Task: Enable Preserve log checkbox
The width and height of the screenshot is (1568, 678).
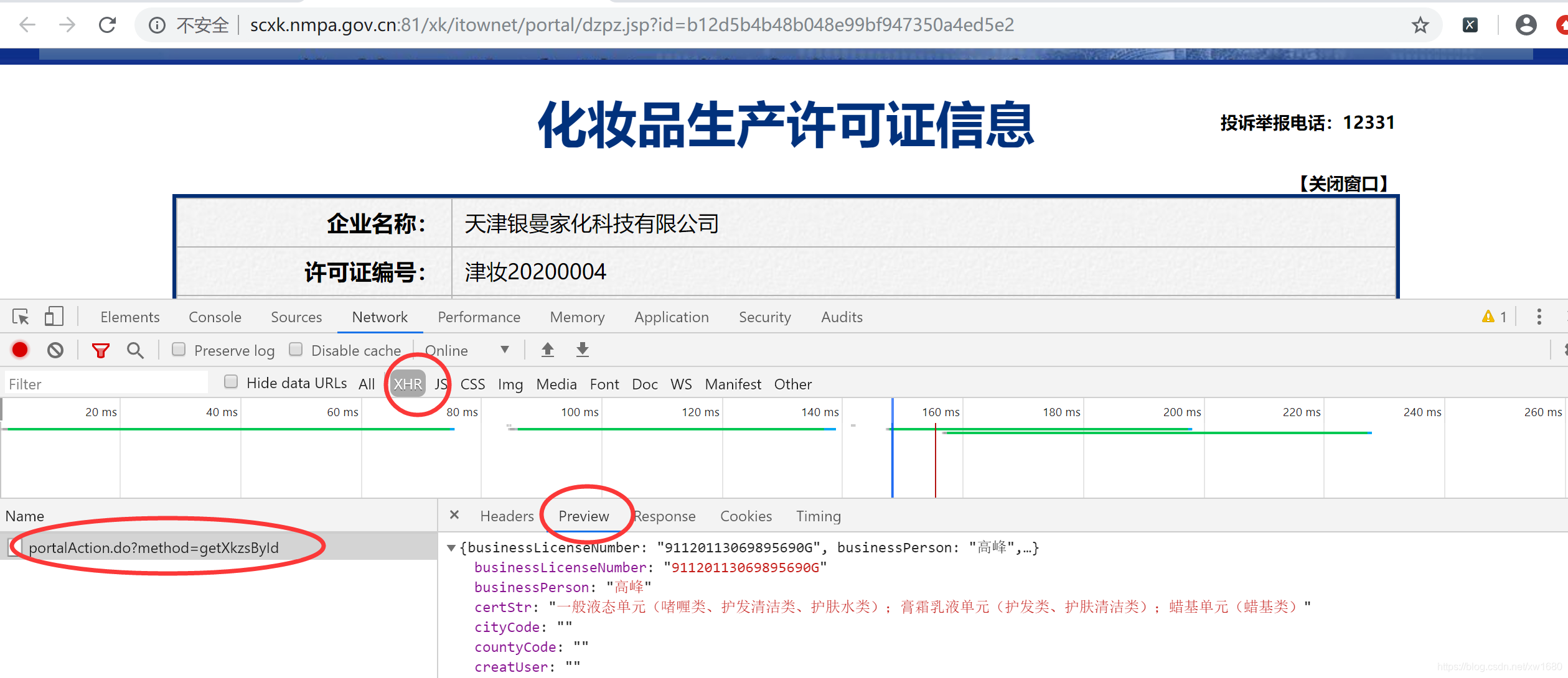Action: coord(179,350)
